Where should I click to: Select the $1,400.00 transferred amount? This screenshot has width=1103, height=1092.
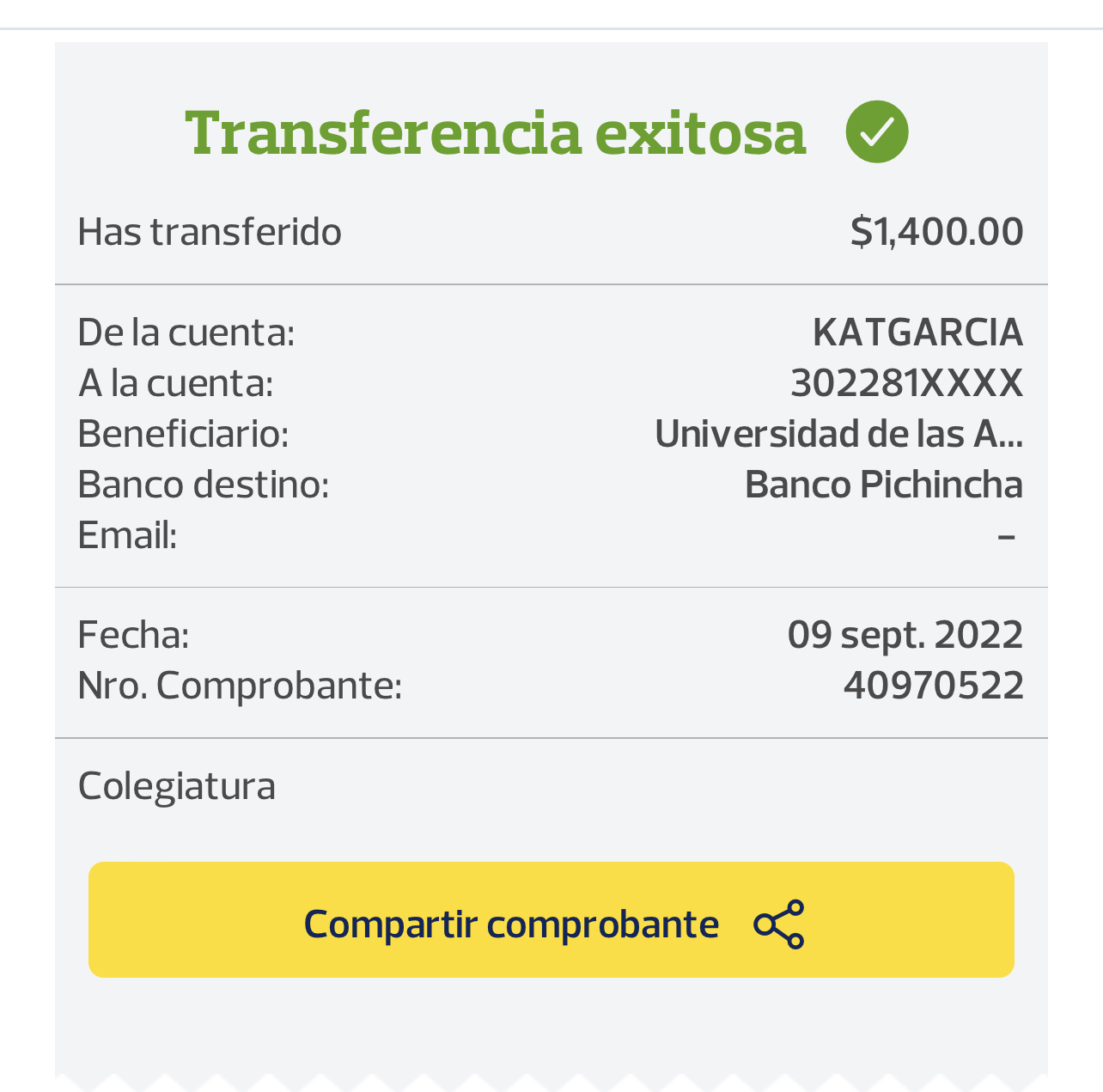point(936,232)
